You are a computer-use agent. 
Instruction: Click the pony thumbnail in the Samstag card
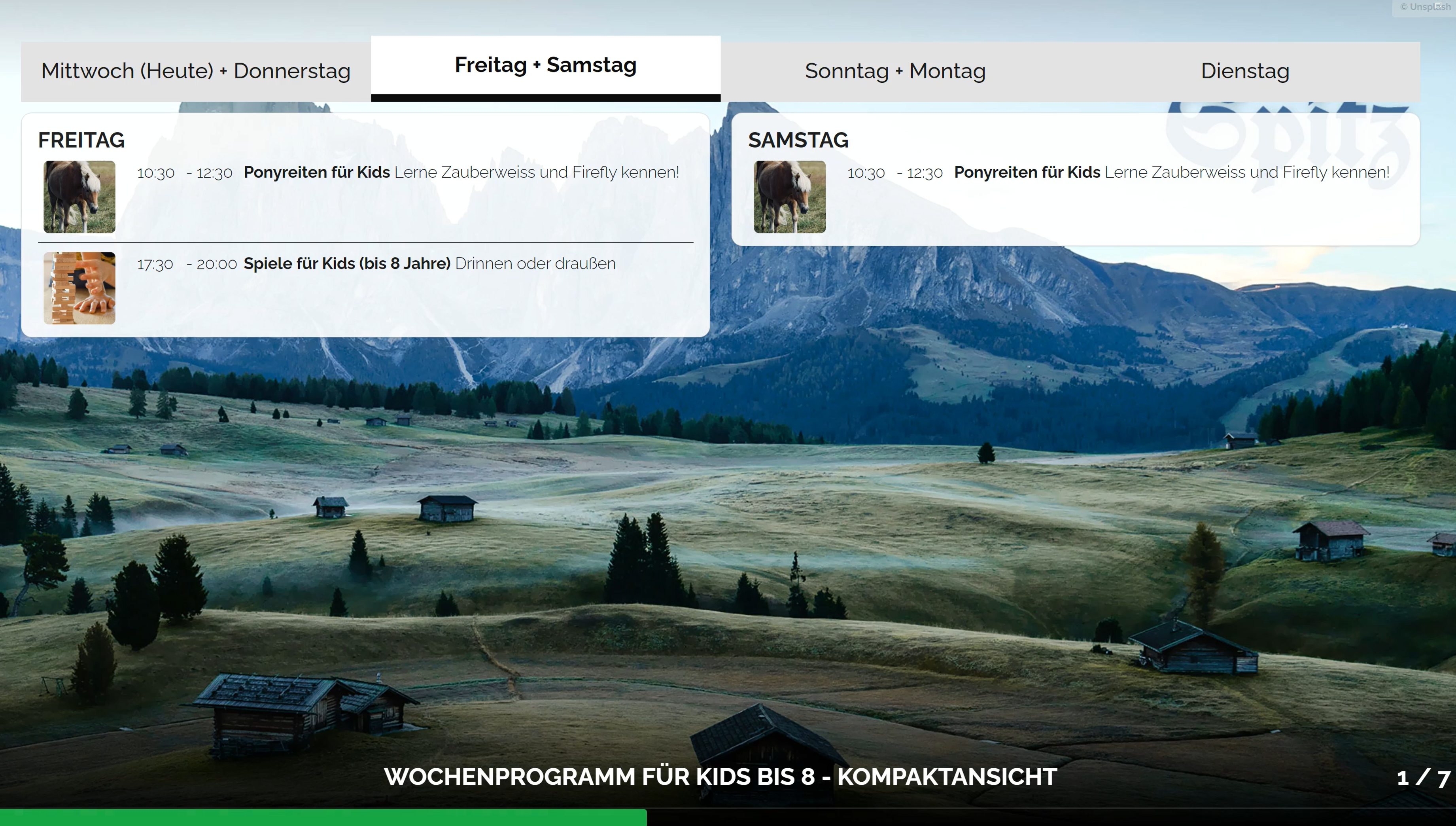point(790,197)
